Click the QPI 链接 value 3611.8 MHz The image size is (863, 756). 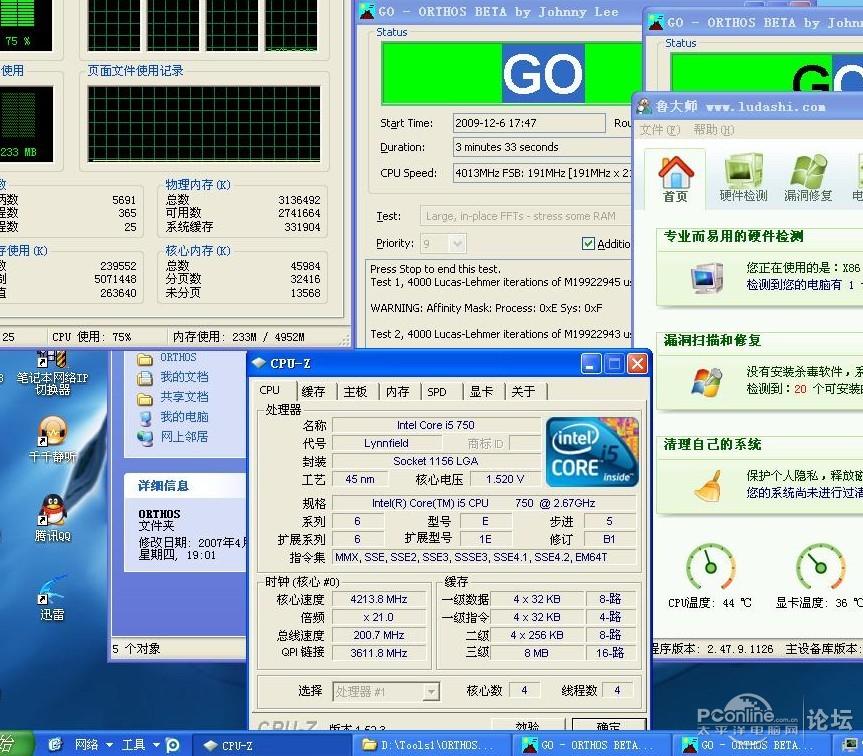click(x=379, y=654)
